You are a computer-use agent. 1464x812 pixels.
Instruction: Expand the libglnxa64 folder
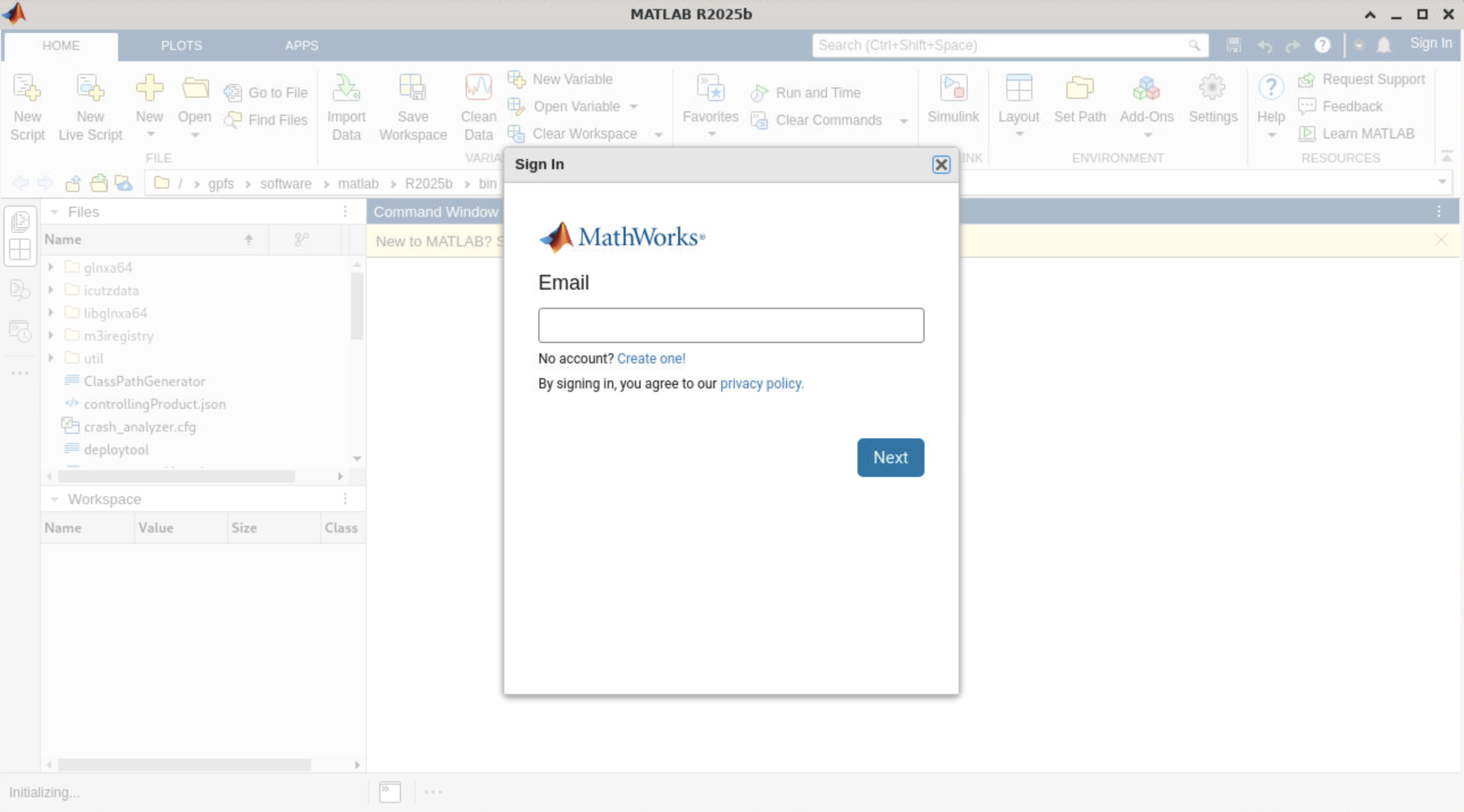[51, 312]
